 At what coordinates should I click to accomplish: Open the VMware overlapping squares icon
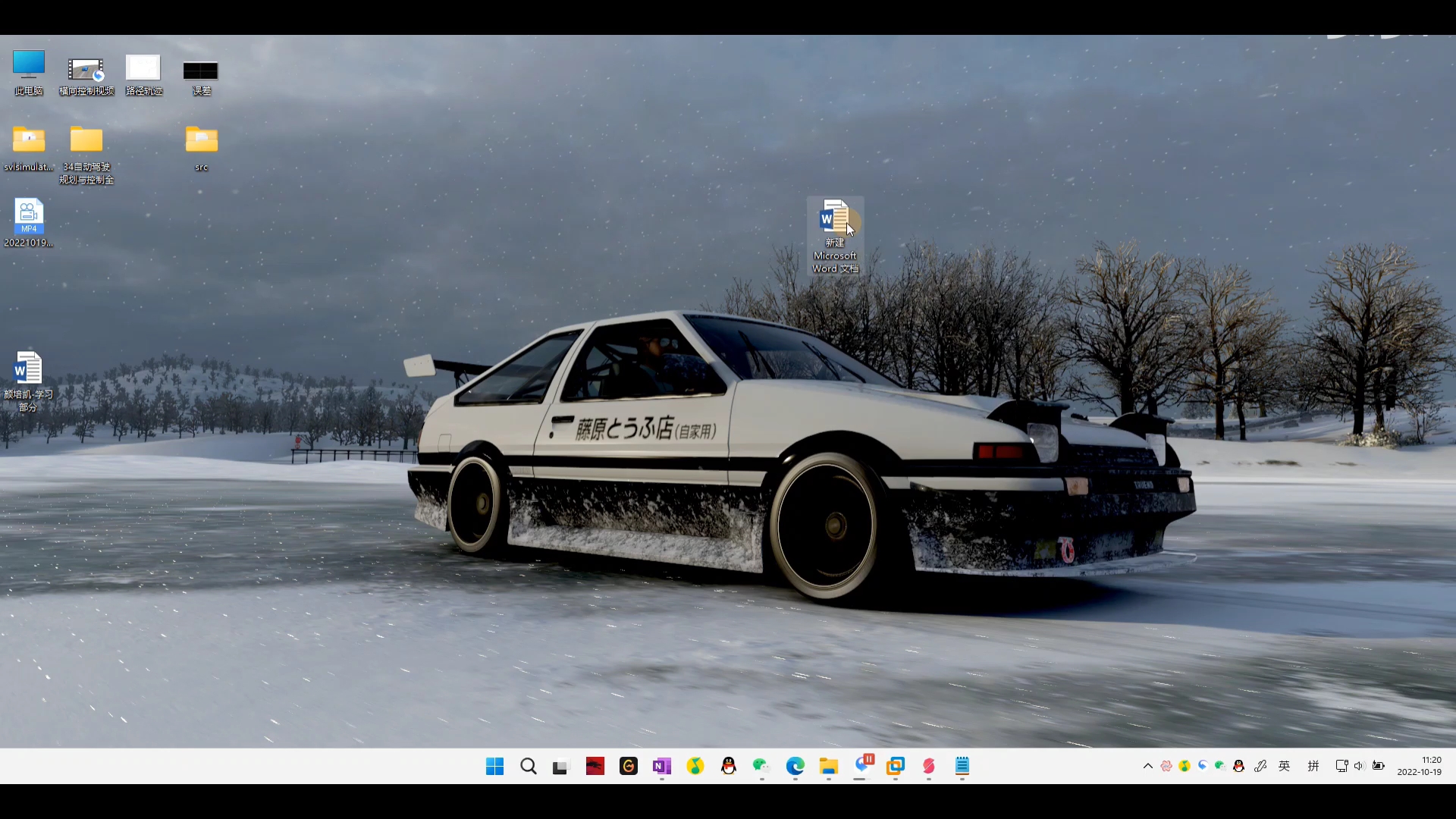tap(896, 767)
